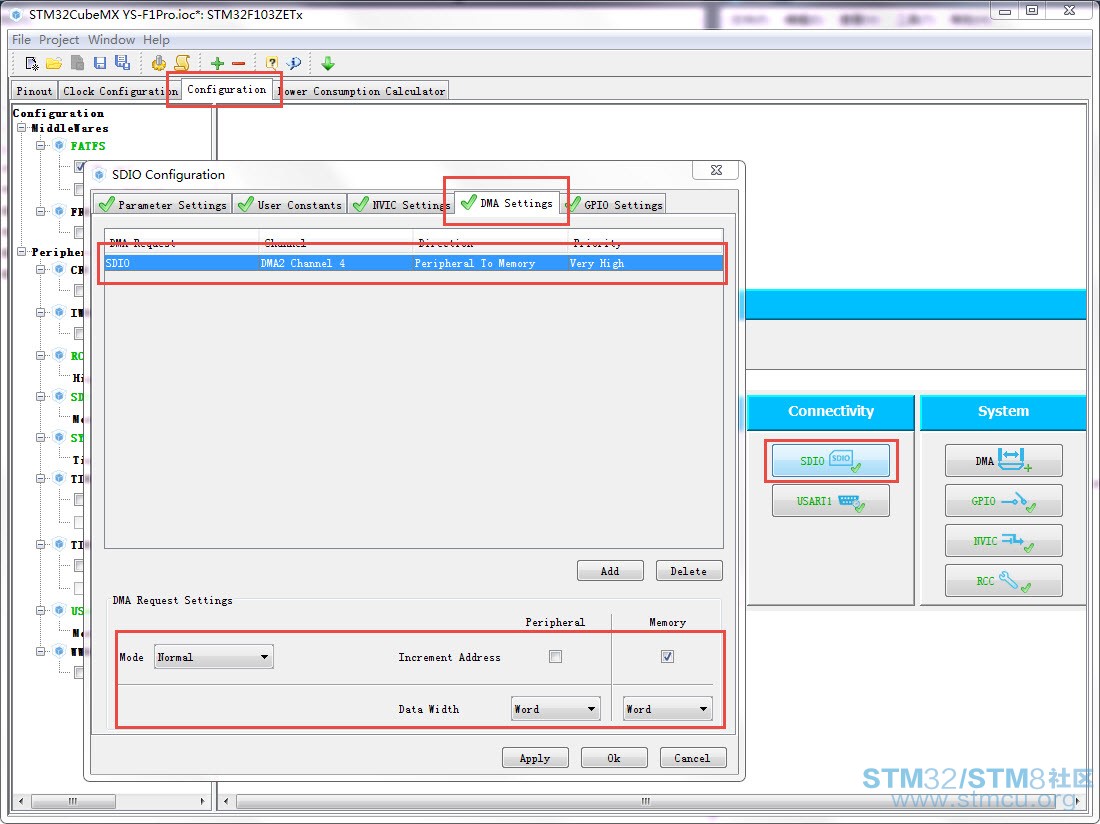
Task: Open the Window menu
Action: pos(111,40)
